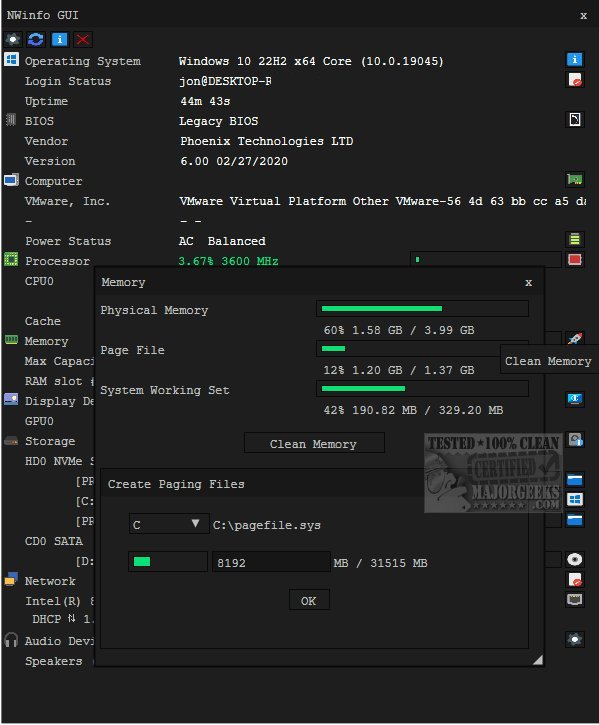The image size is (599, 725).
Task: Click the drive icon above the C: partition icon
Action: tap(574, 479)
